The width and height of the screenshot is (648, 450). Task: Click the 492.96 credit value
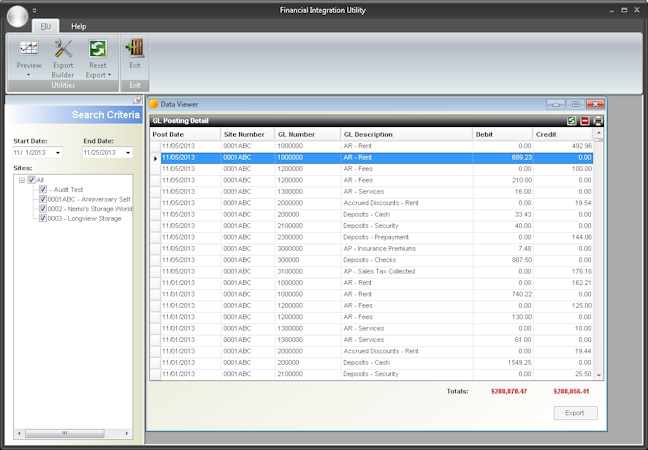(581, 146)
